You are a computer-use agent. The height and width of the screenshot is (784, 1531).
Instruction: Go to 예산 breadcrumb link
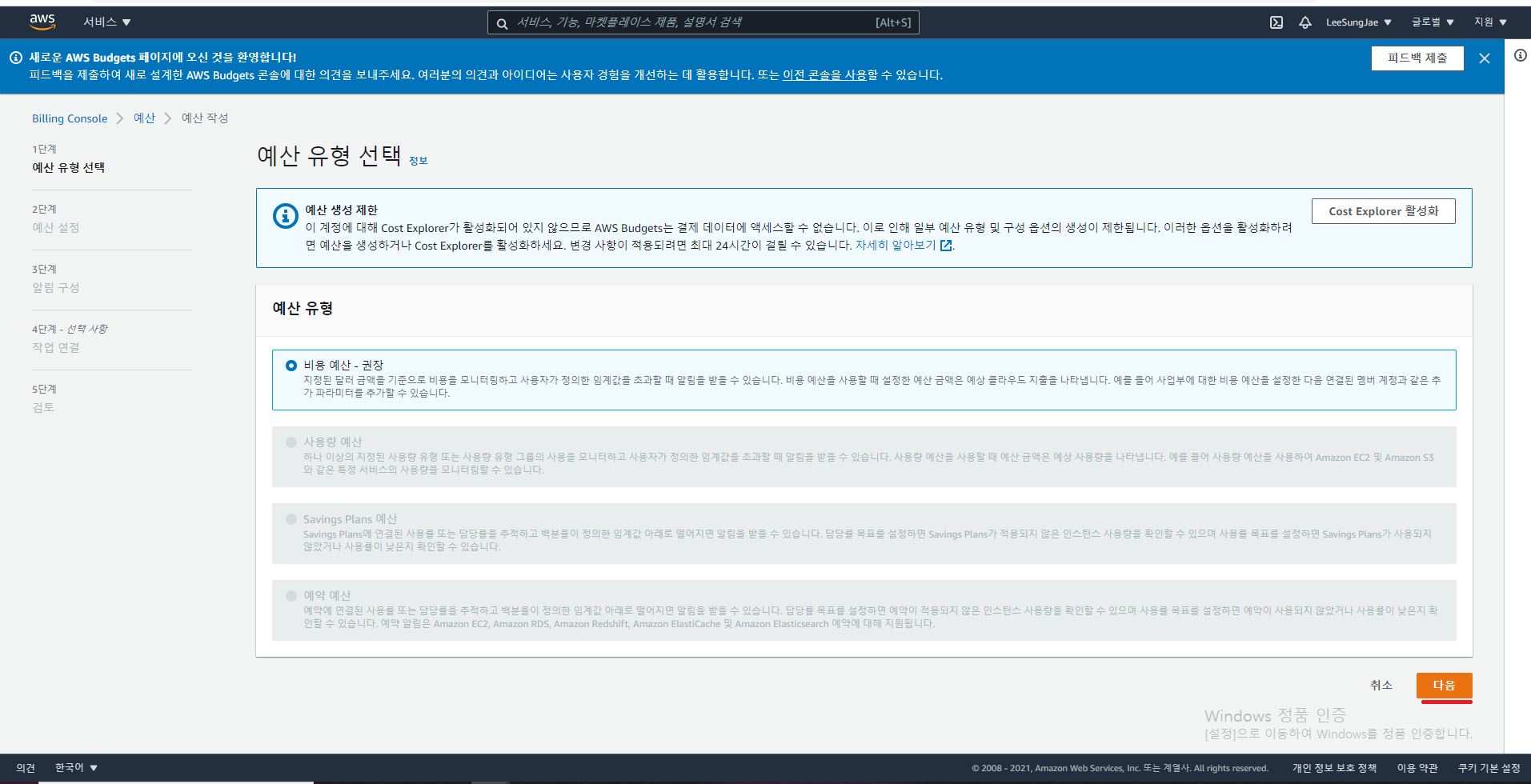coord(144,118)
